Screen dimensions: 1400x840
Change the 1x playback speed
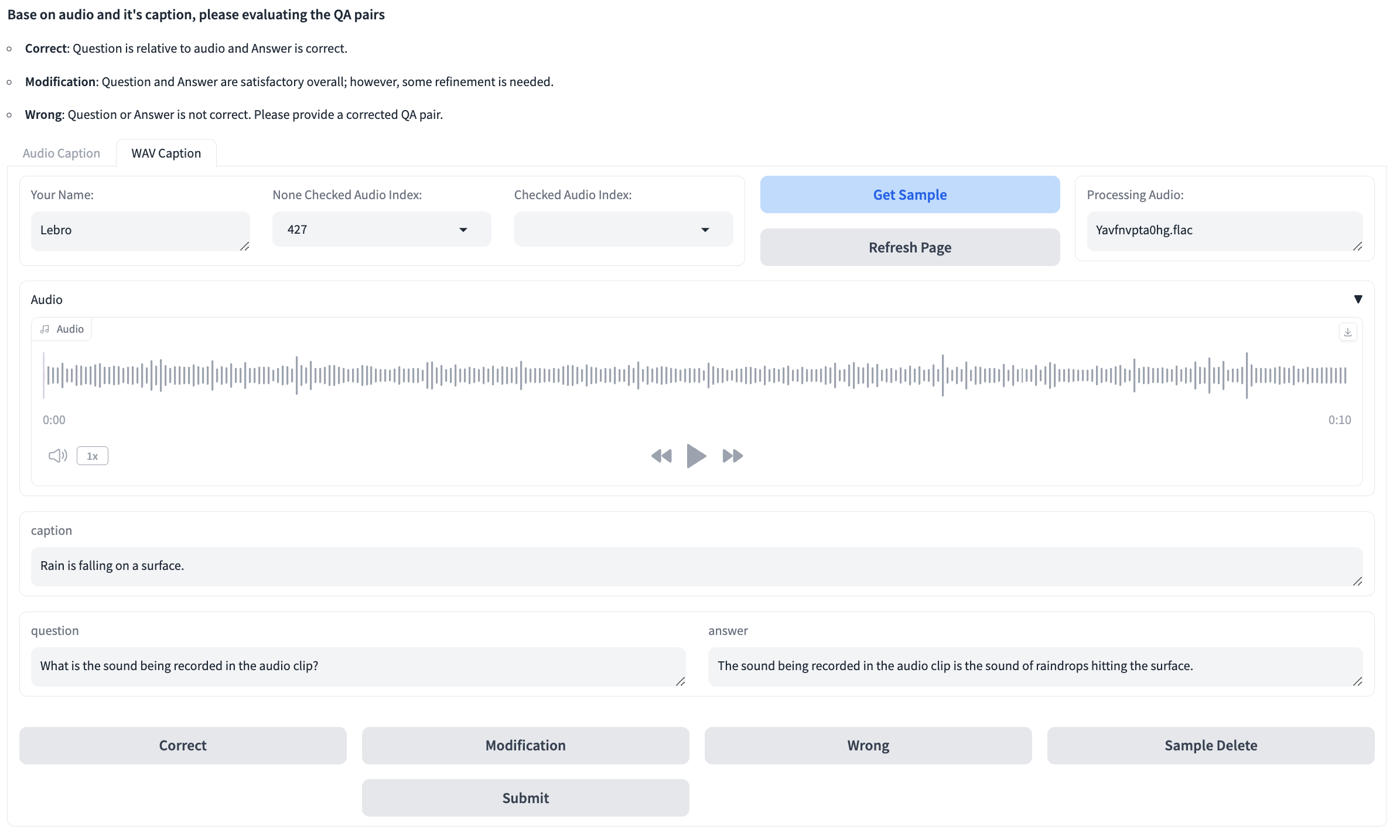pyautogui.click(x=93, y=456)
